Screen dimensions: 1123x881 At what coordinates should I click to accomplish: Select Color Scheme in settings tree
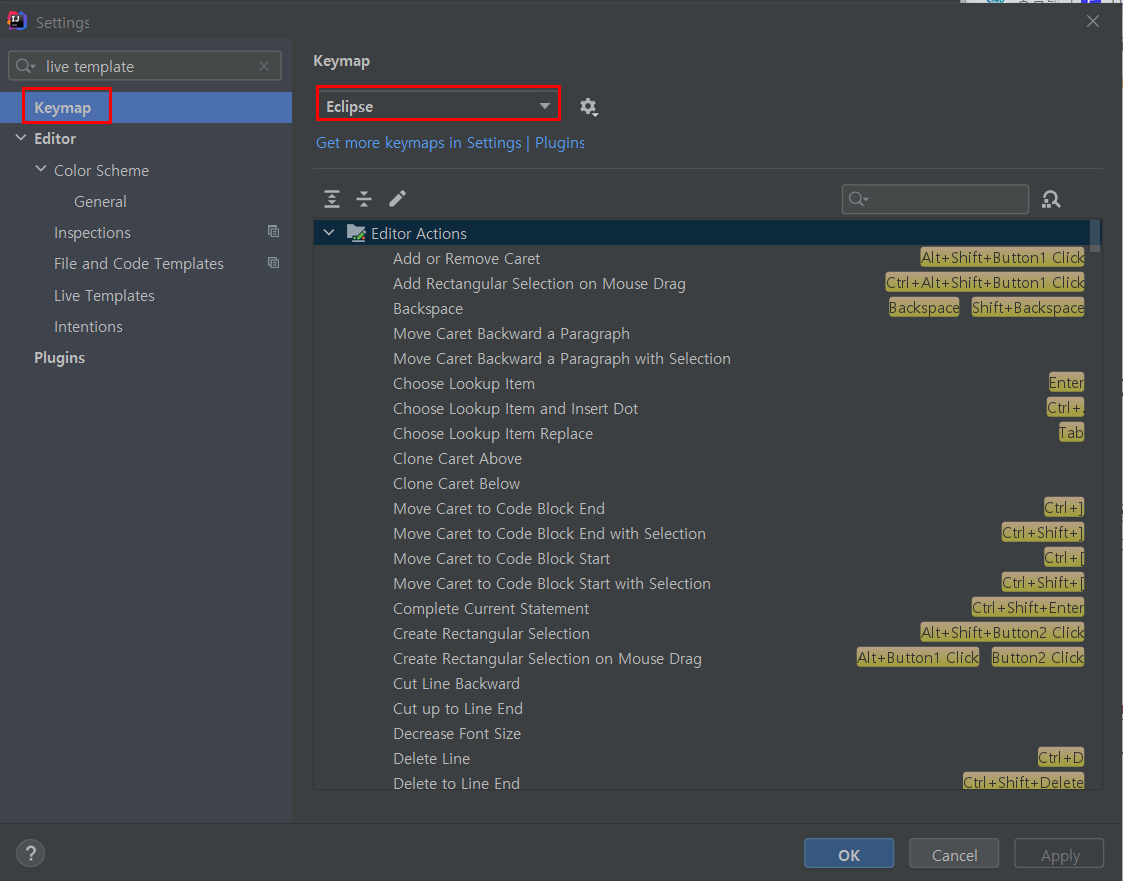point(102,170)
